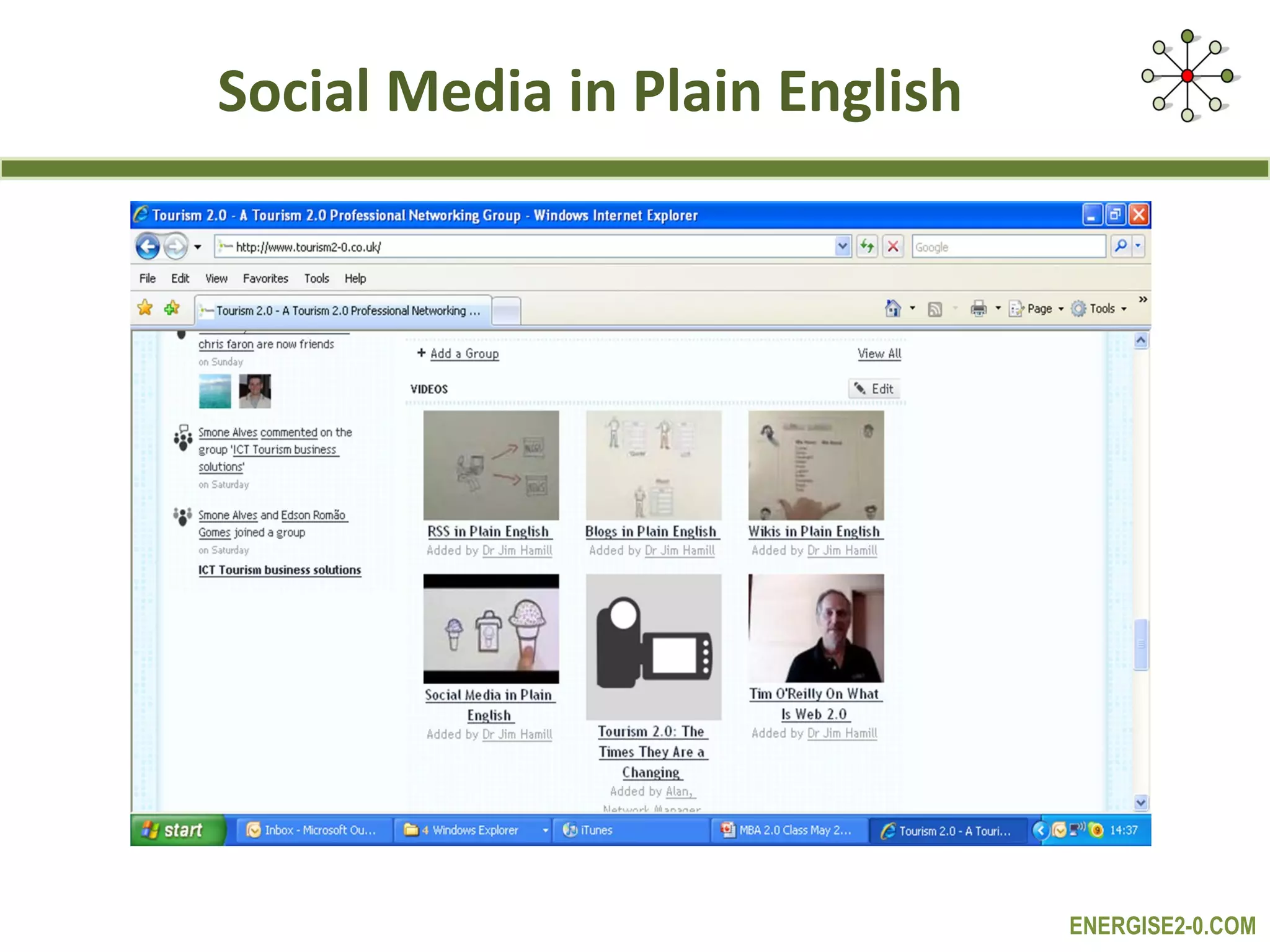Click the browser Back arrow button
The image size is (1270, 952).
(x=148, y=247)
